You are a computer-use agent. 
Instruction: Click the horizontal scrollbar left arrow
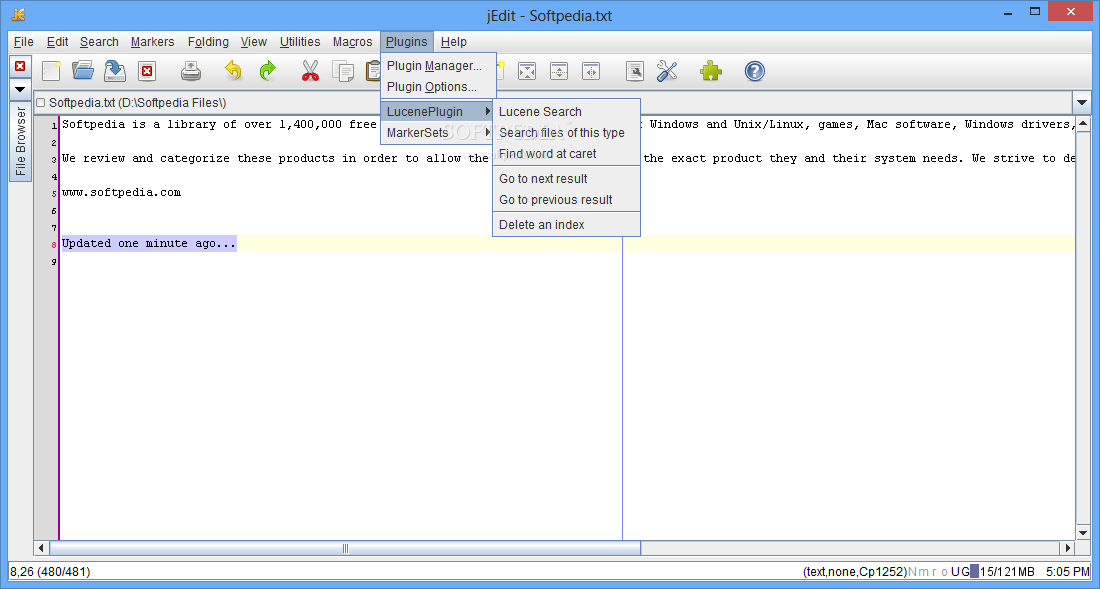click(x=41, y=548)
